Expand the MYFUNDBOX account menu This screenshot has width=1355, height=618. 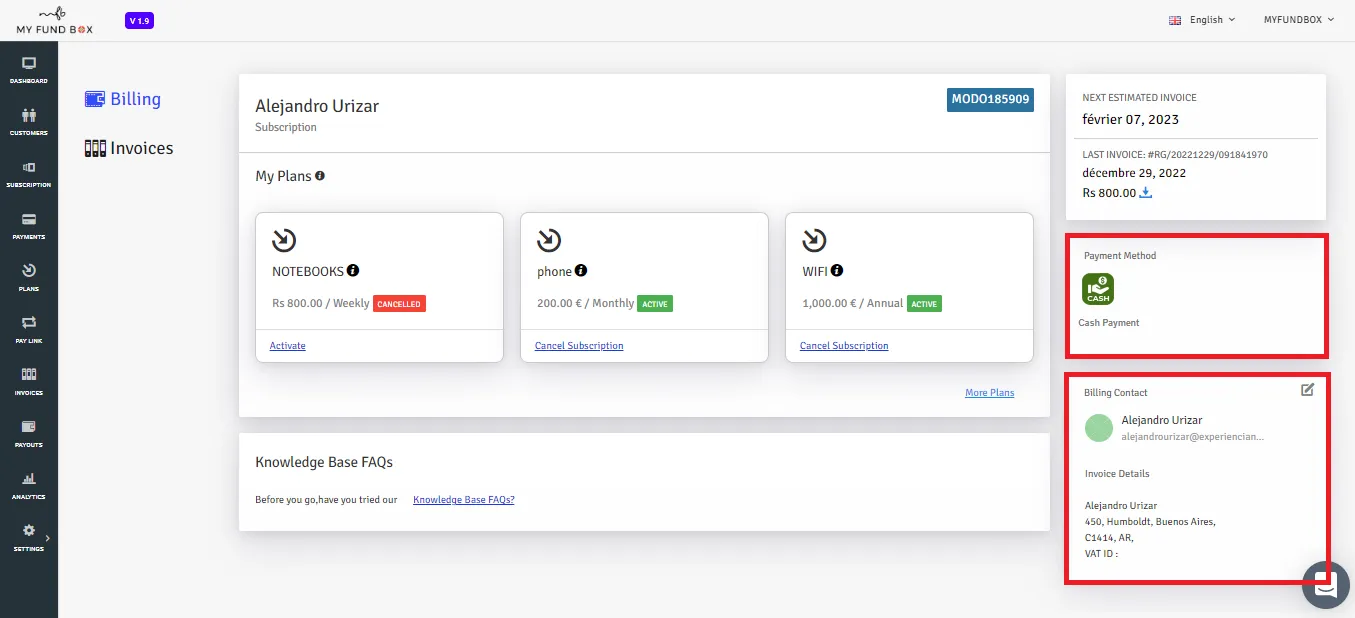pos(1300,20)
